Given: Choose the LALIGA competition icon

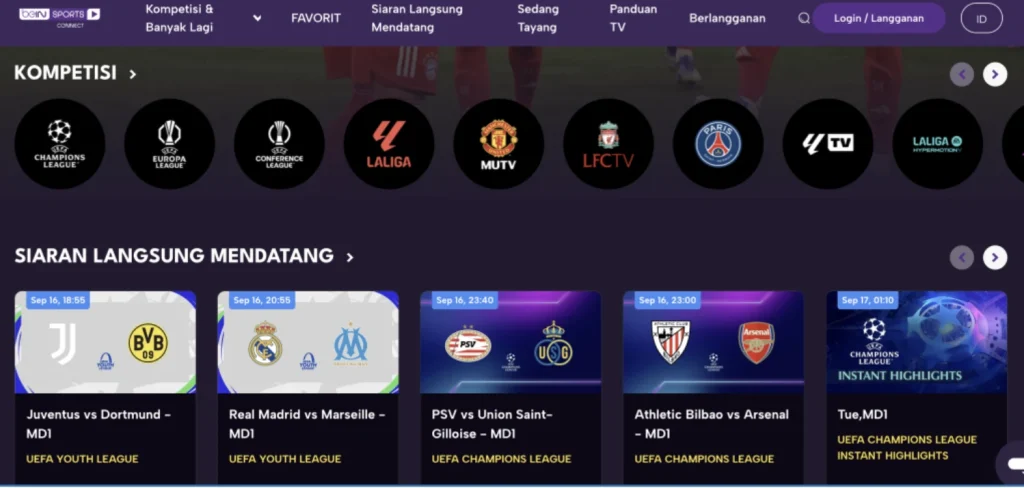Looking at the screenshot, I should click(389, 144).
